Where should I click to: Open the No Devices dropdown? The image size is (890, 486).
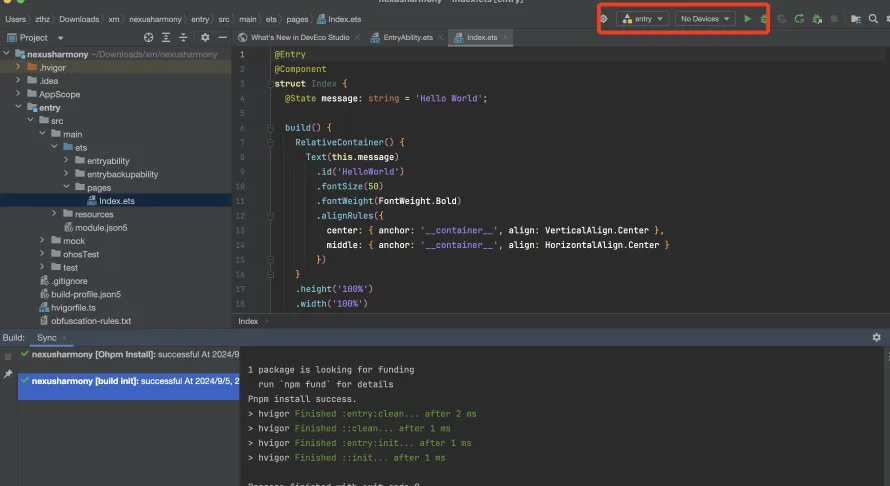pos(705,18)
